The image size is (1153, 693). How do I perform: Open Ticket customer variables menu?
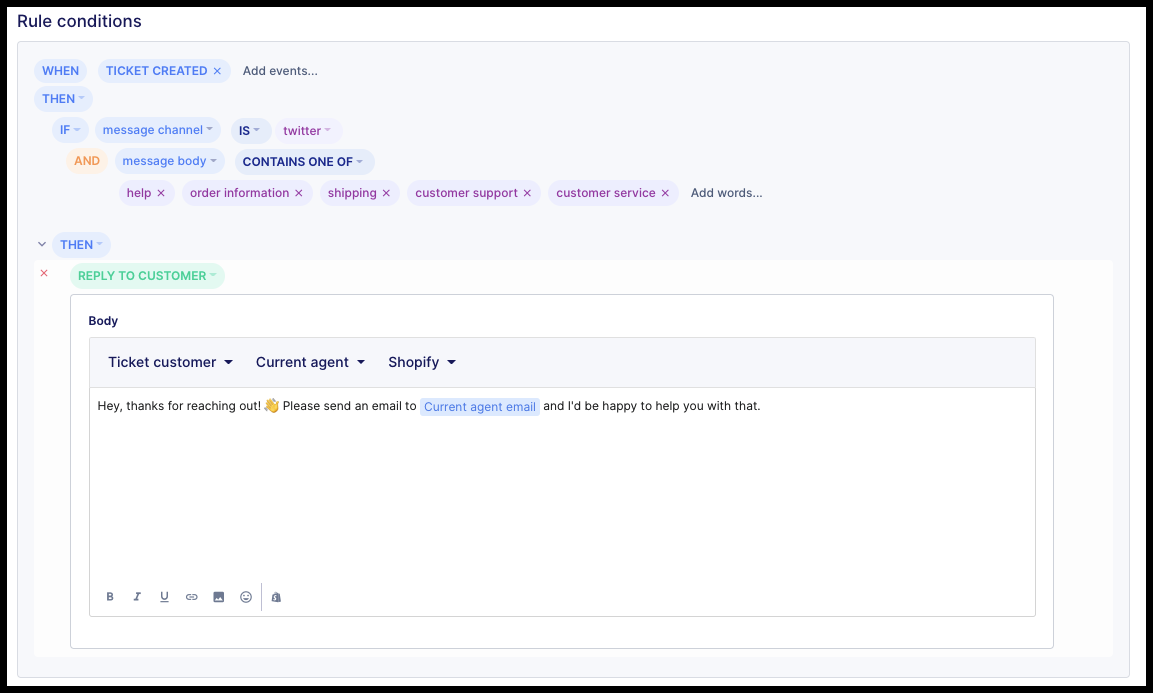click(x=171, y=362)
